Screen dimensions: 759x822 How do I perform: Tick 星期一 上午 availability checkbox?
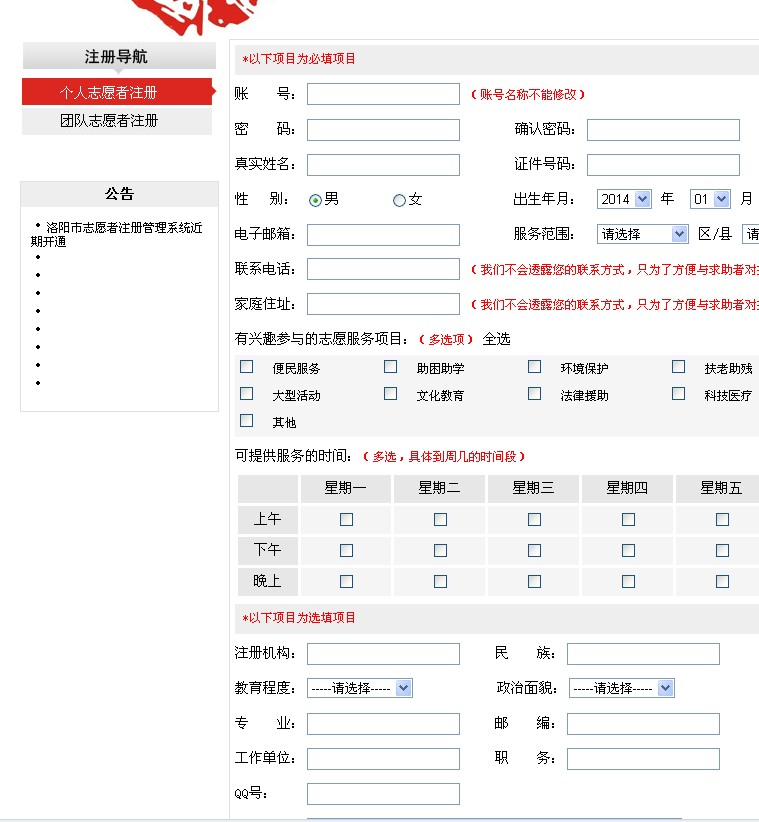pos(346,520)
